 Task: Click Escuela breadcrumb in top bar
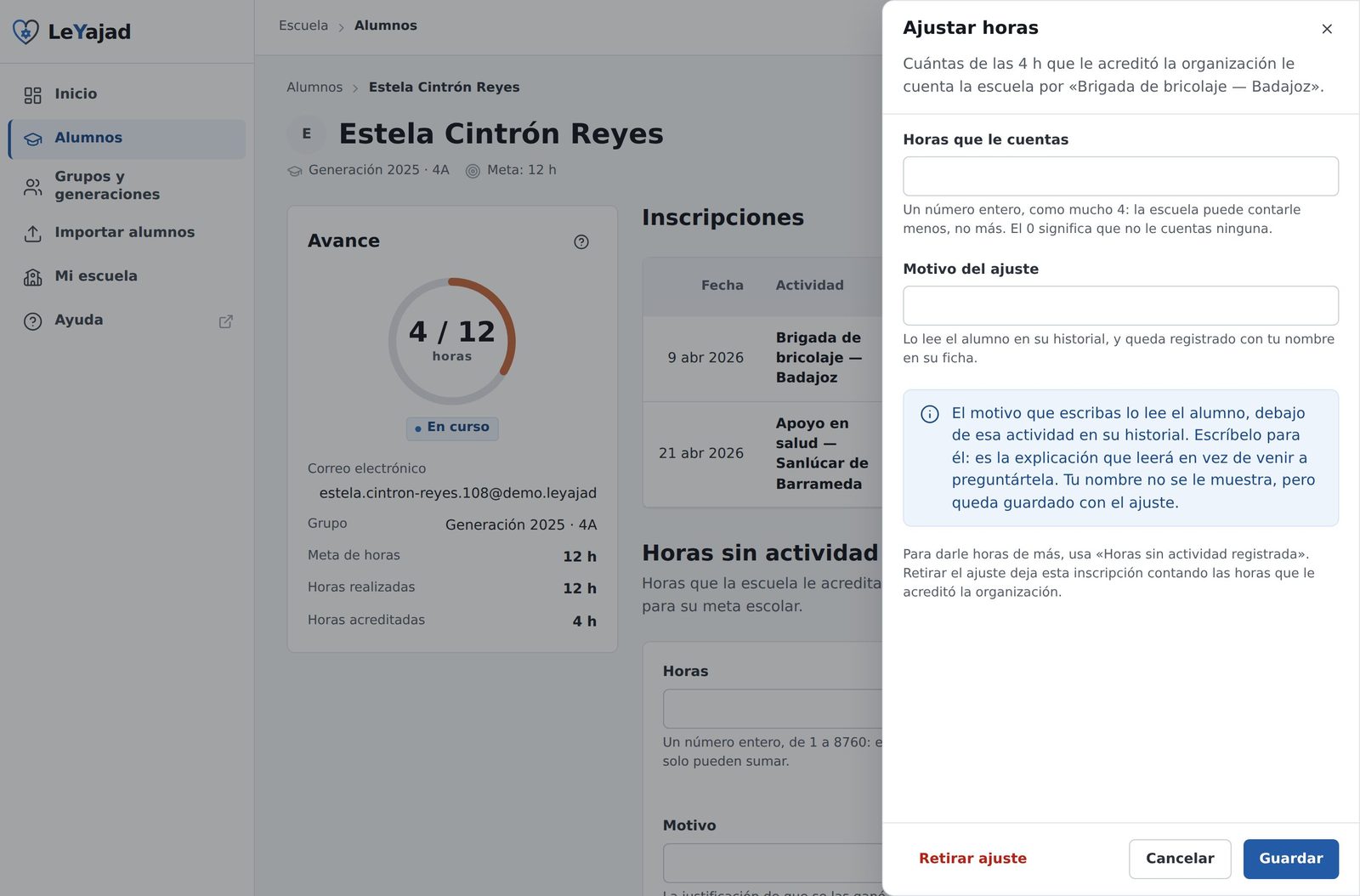pos(303,26)
